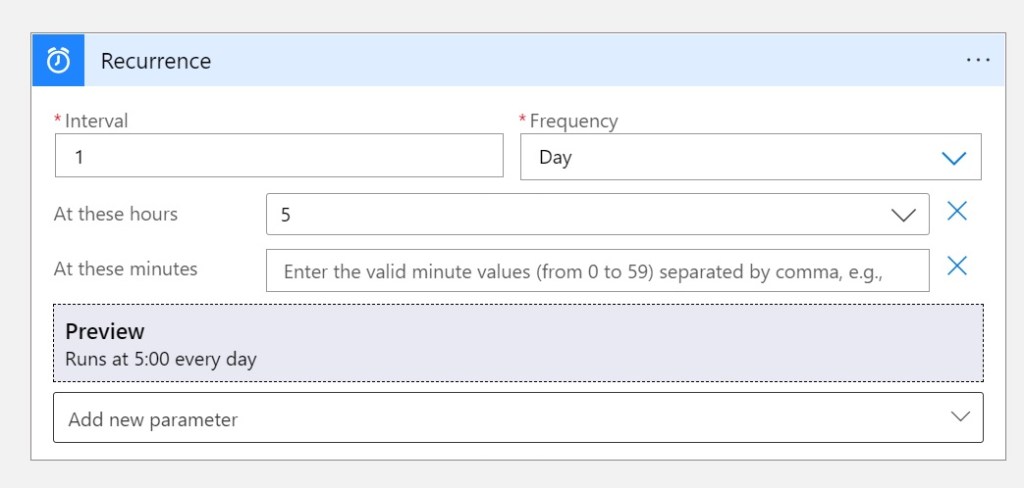1024x488 pixels.
Task: Click the Preview heading
Action: [105, 332]
